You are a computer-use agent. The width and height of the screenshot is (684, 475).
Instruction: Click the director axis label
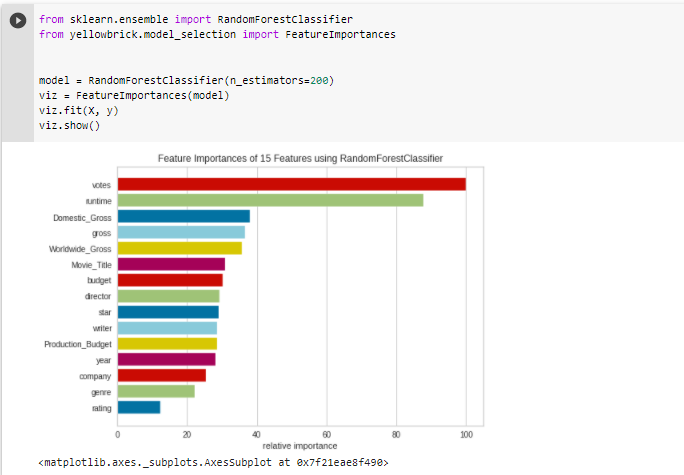(x=98, y=296)
